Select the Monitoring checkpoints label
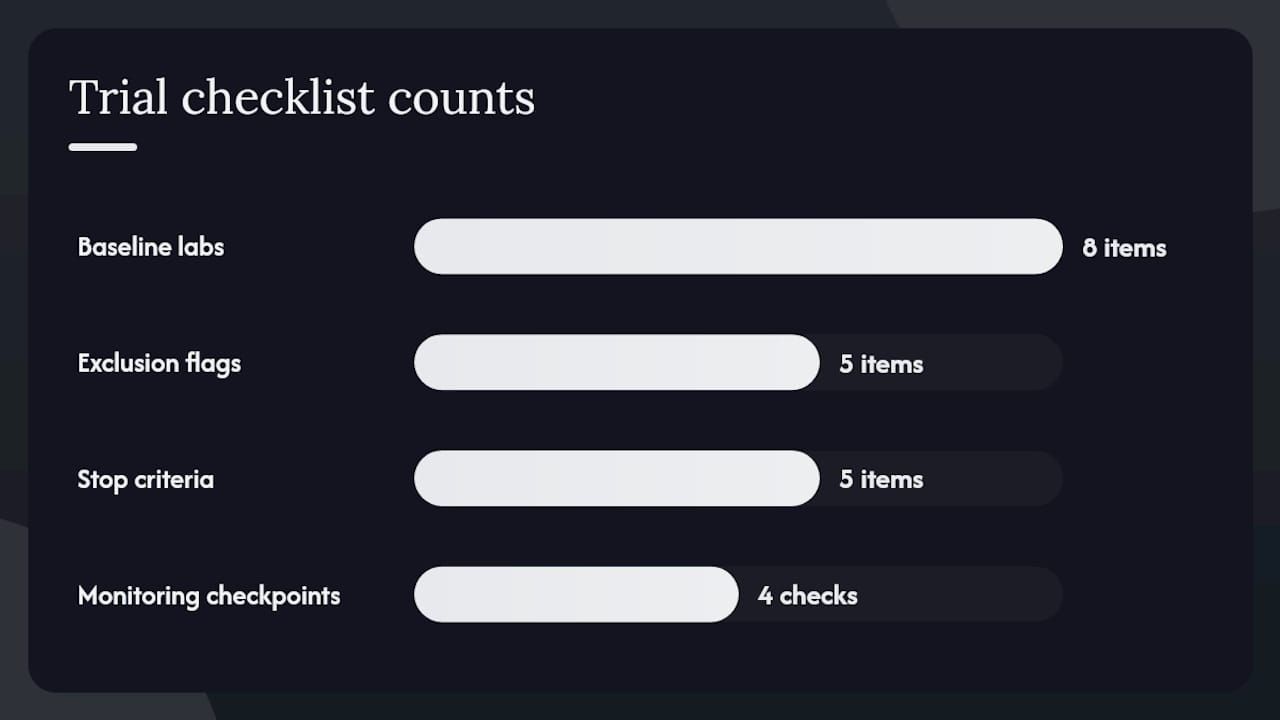The height and width of the screenshot is (720, 1280). (209, 596)
